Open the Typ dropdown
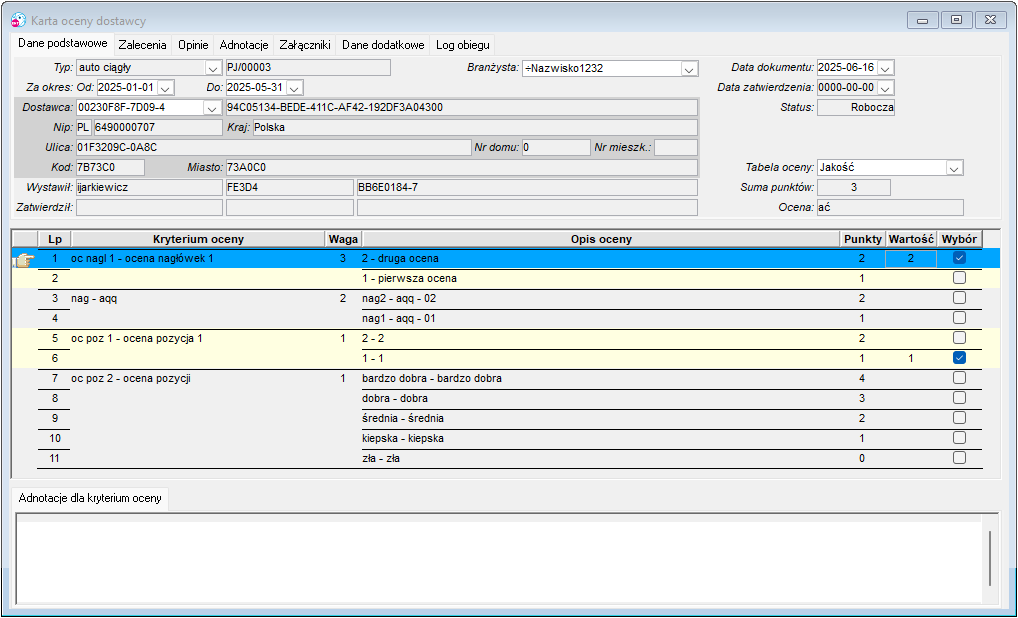Viewport: 1018px width, 618px height. pyautogui.click(x=213, y=68)
